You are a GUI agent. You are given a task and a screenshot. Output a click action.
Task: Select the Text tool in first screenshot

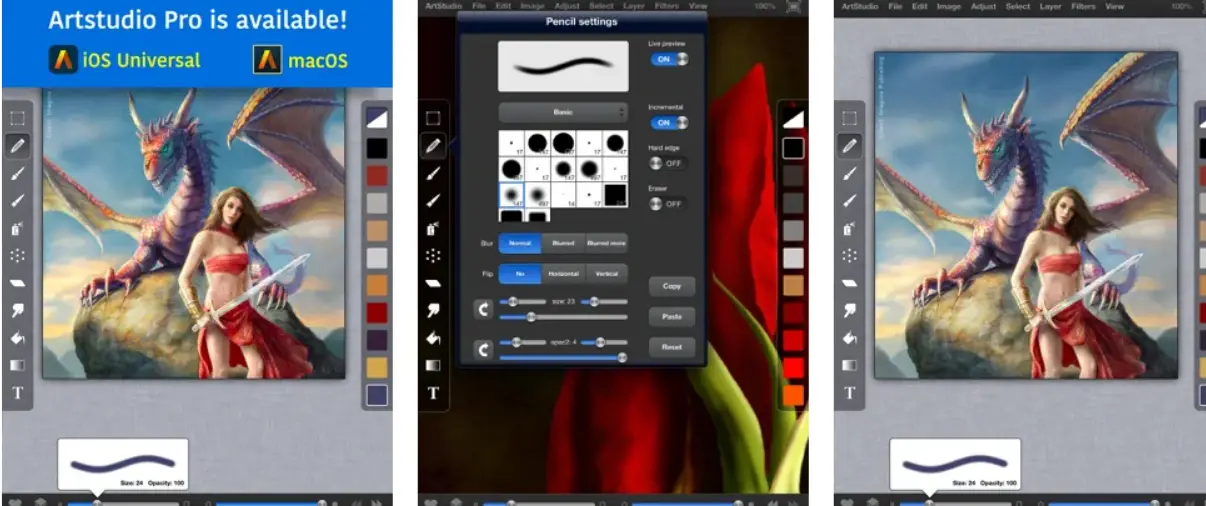18,393
